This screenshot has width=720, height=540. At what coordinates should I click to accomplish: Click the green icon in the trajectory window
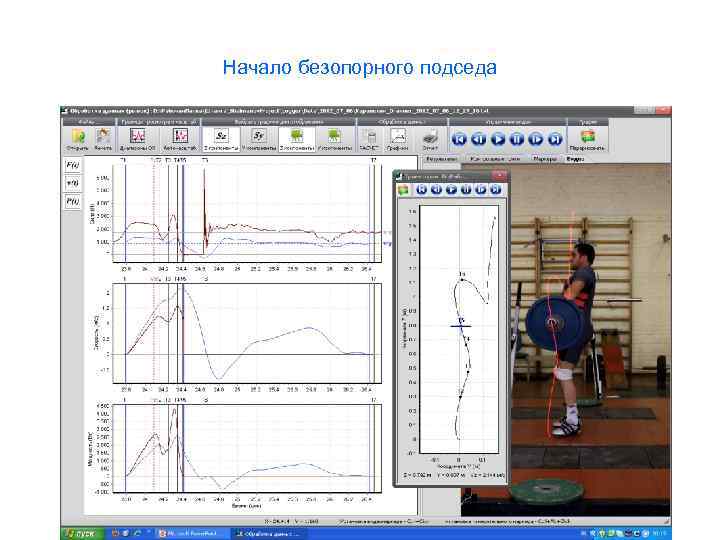(x=404, y=190)
